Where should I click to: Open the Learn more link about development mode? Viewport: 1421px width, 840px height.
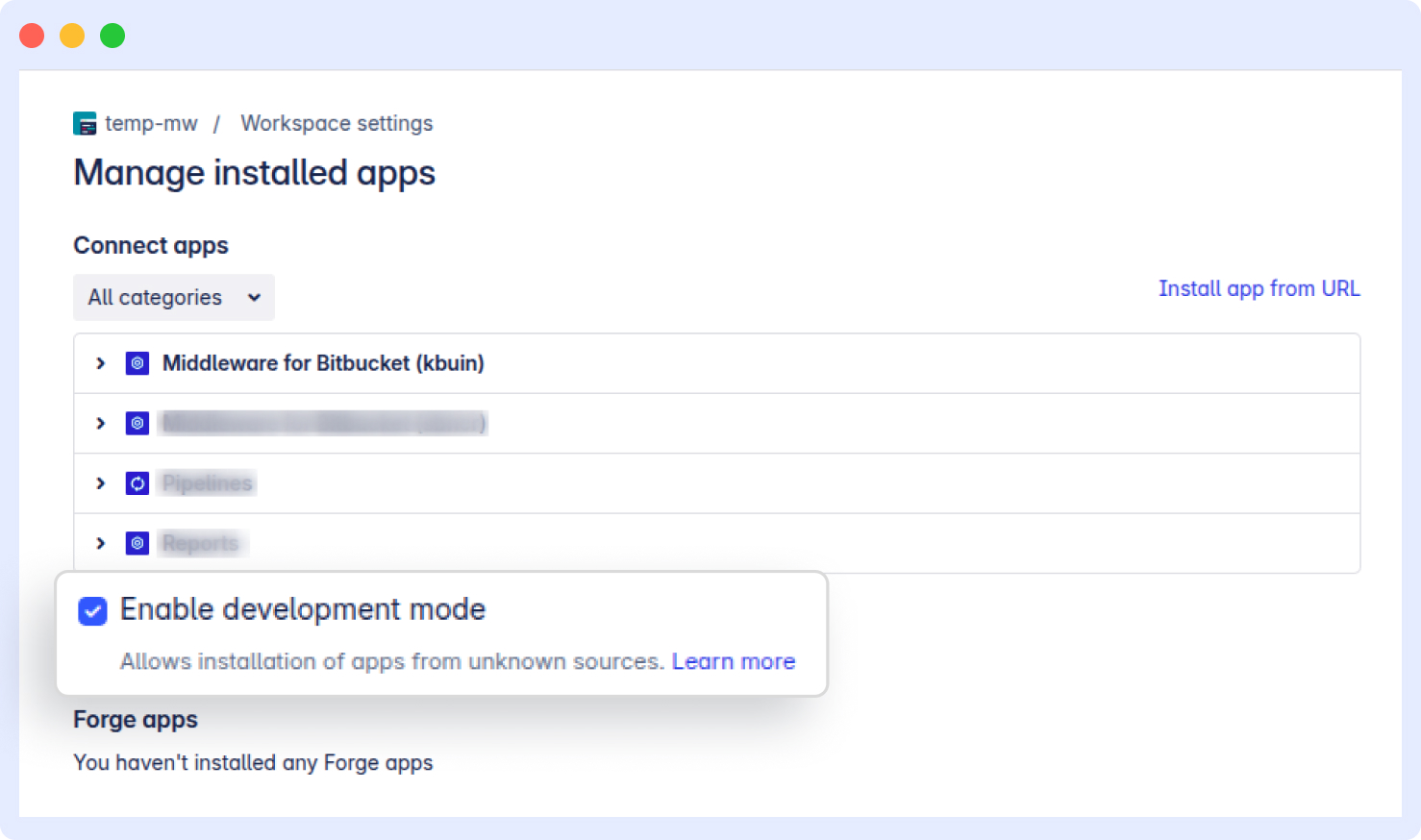pyautogui.click(x=734, y=661)
